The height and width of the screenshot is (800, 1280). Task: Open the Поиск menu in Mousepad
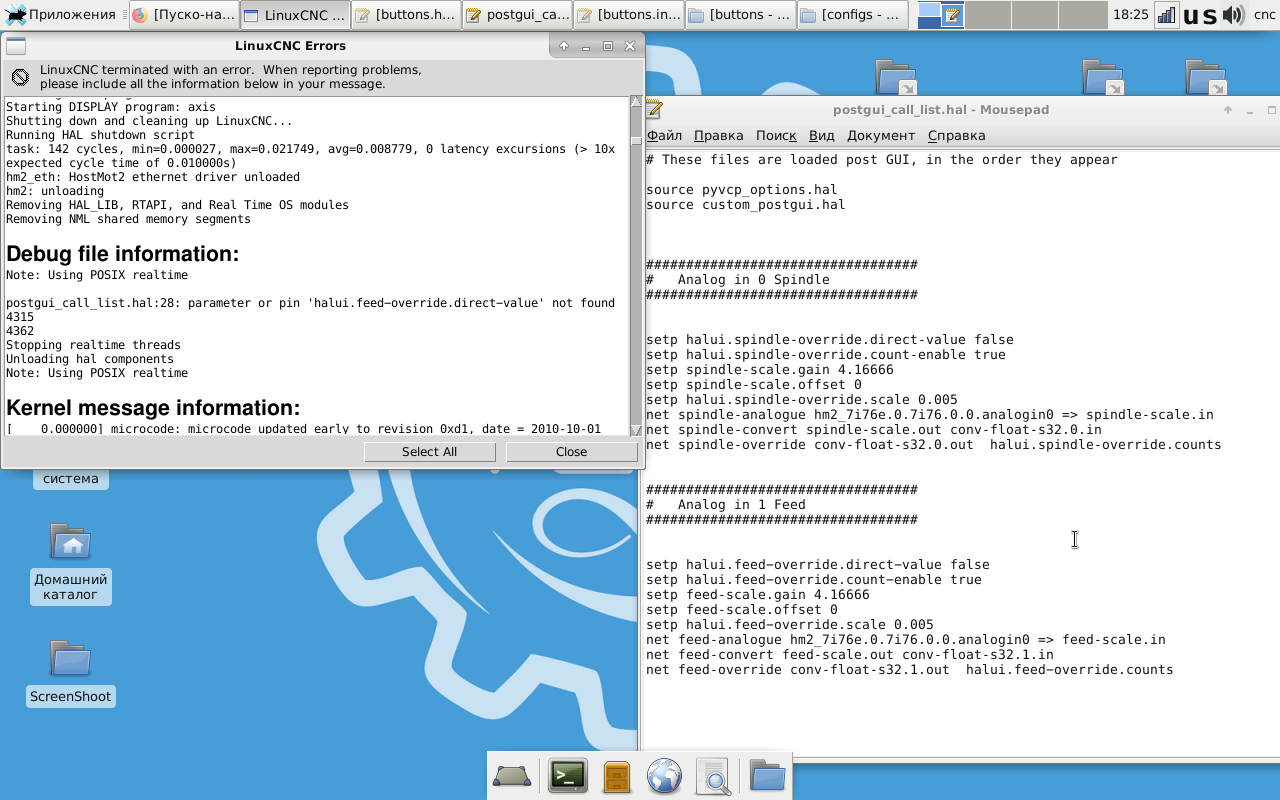[x=776, y=136]
